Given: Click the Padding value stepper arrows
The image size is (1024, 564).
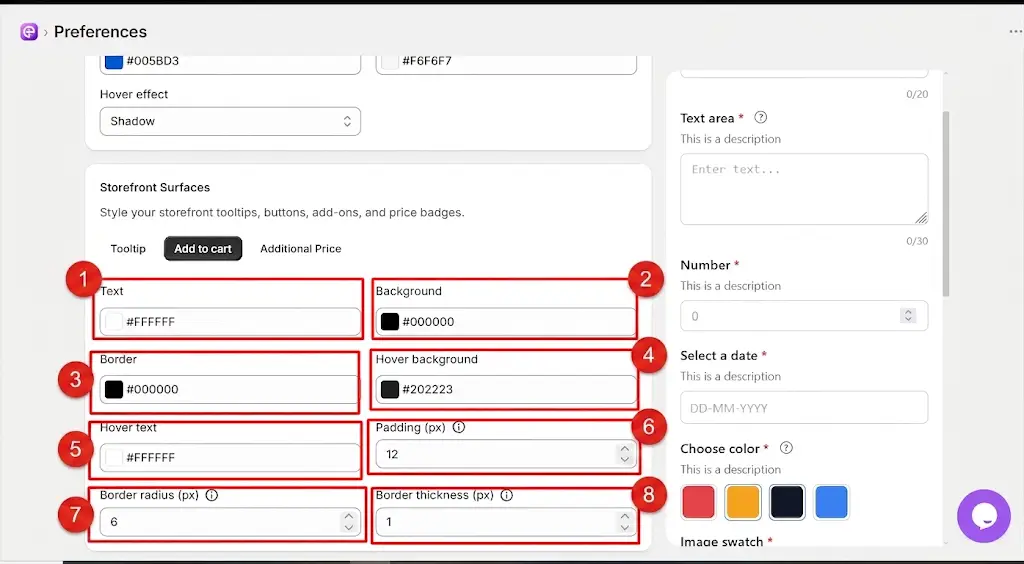Looking at the screenshot, I should click(624, 454).
